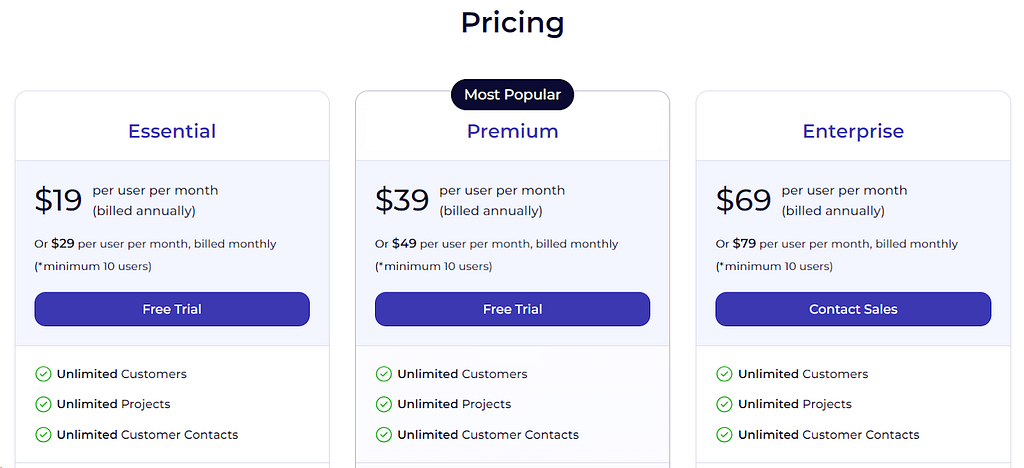
Task: Click Essential Unlimited Projects checkmark icon
Action: tap(43, 404)
